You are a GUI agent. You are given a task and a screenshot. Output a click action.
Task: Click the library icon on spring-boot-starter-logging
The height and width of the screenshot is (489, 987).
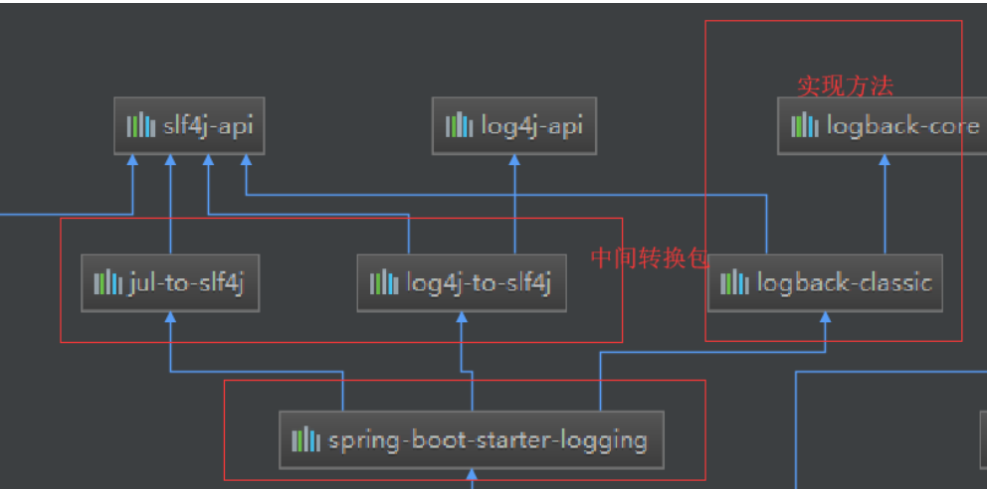click(x=307, y=440)
